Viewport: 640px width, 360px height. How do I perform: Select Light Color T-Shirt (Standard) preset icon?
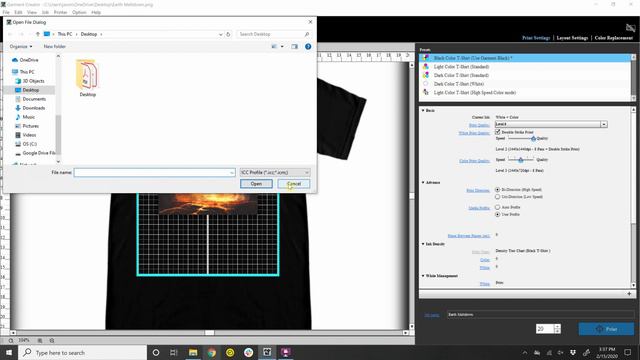(x=426, y=67)
